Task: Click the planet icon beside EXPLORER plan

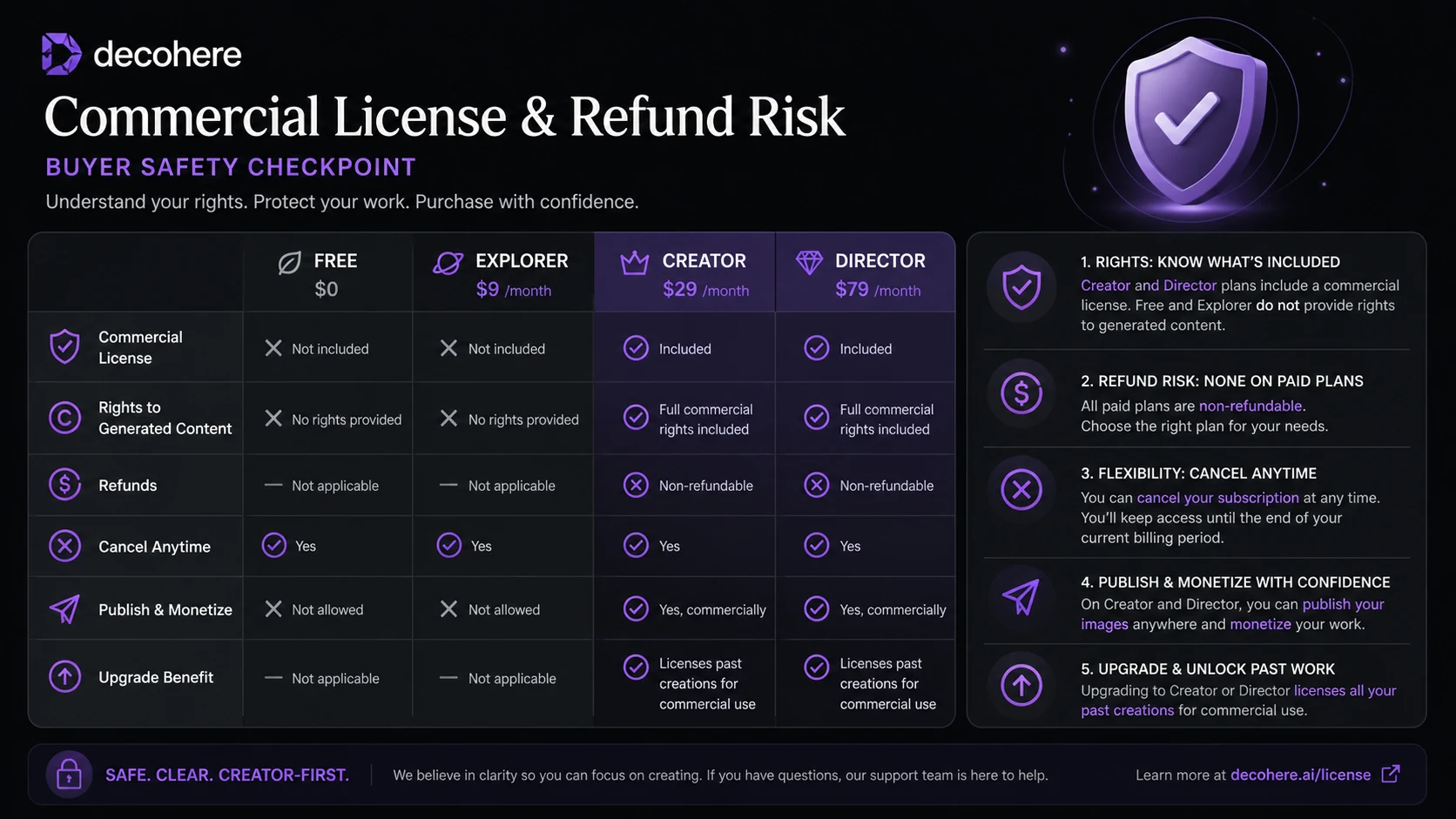Action: coord(448,263)
